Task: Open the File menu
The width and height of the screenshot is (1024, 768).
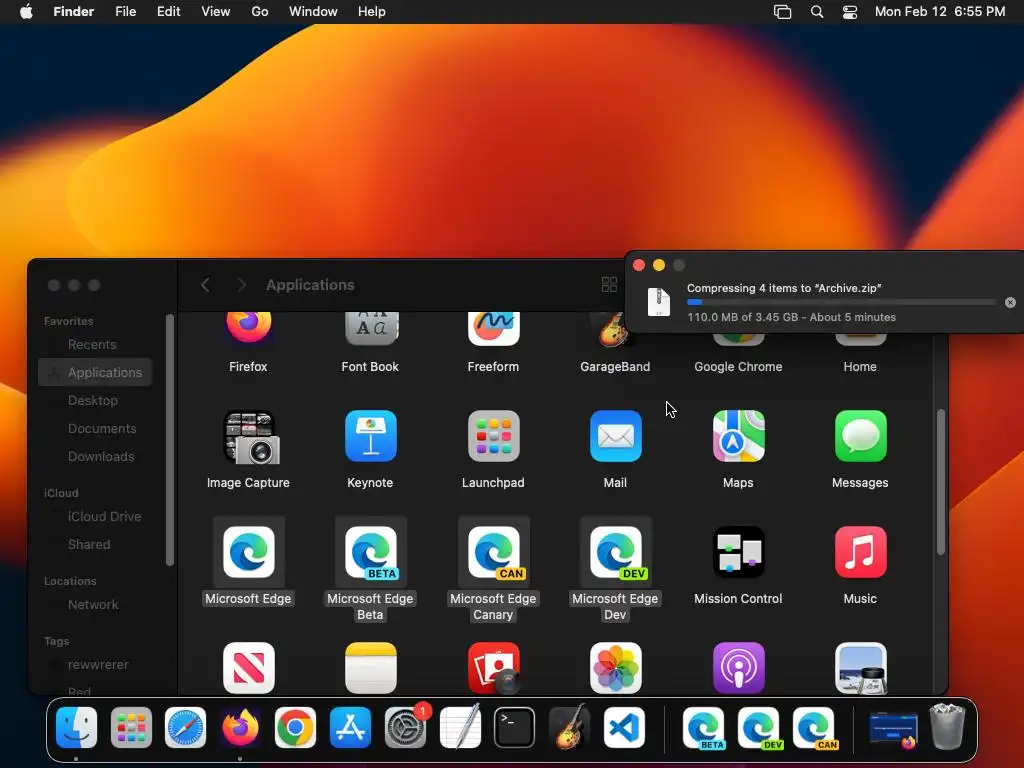Action: click(x=125, y=12)
